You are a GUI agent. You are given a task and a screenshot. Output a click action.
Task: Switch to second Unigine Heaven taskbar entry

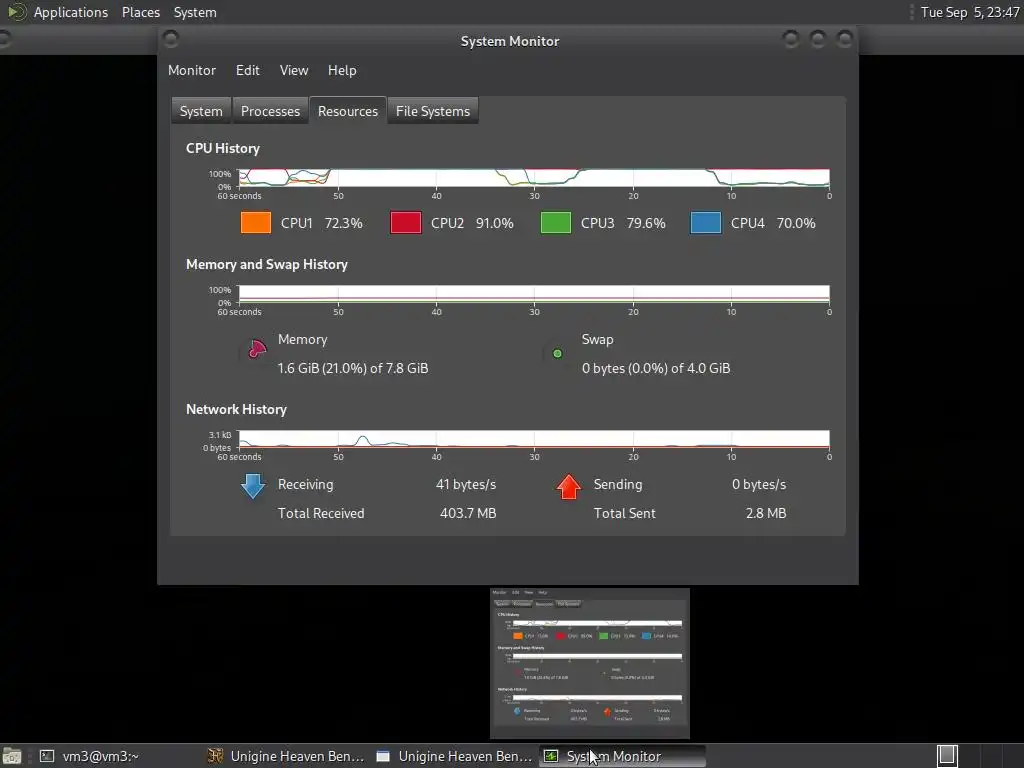pyautogui.click(x=454, y=756)
